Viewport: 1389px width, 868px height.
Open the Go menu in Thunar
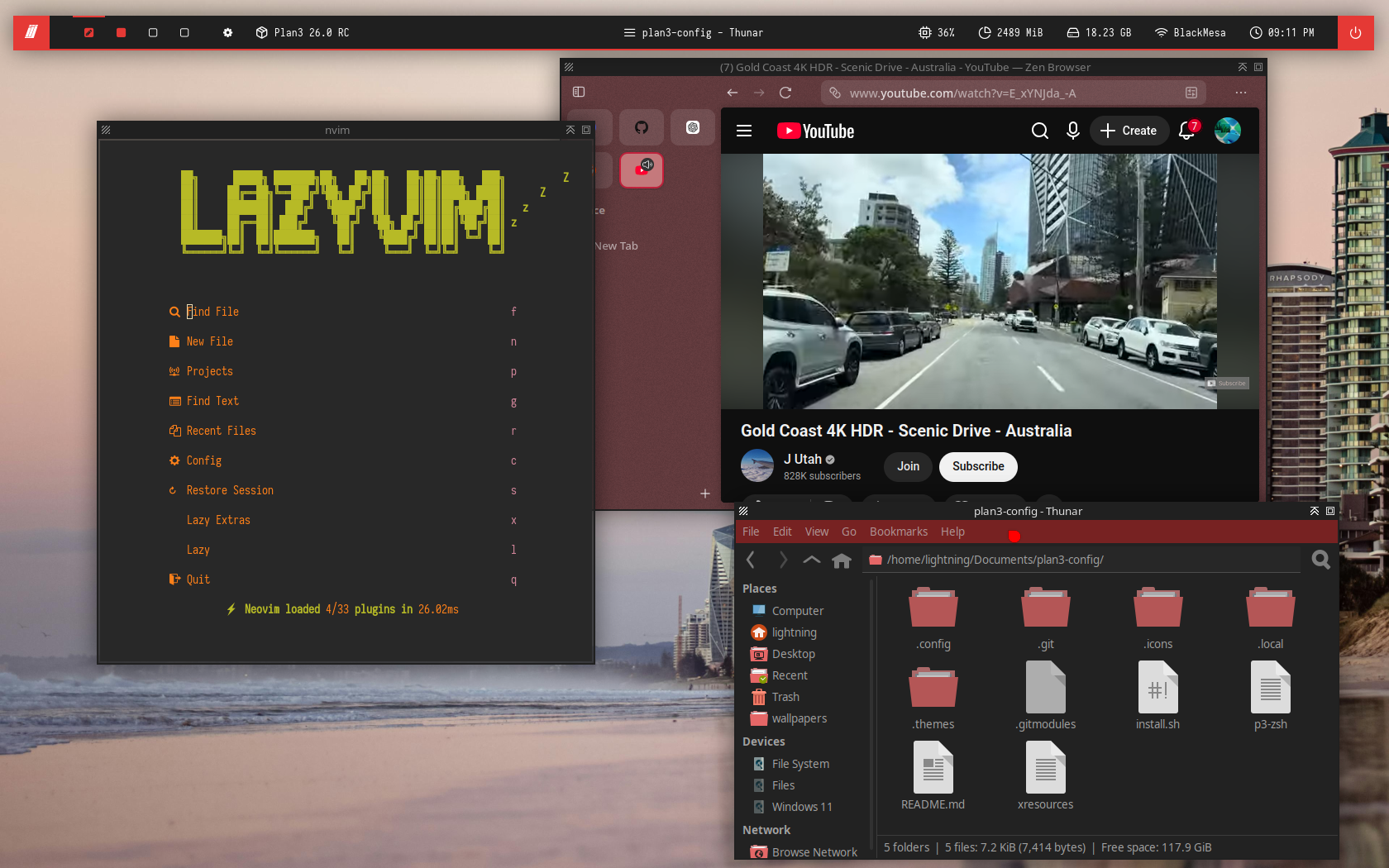click(x=848, y=532)
